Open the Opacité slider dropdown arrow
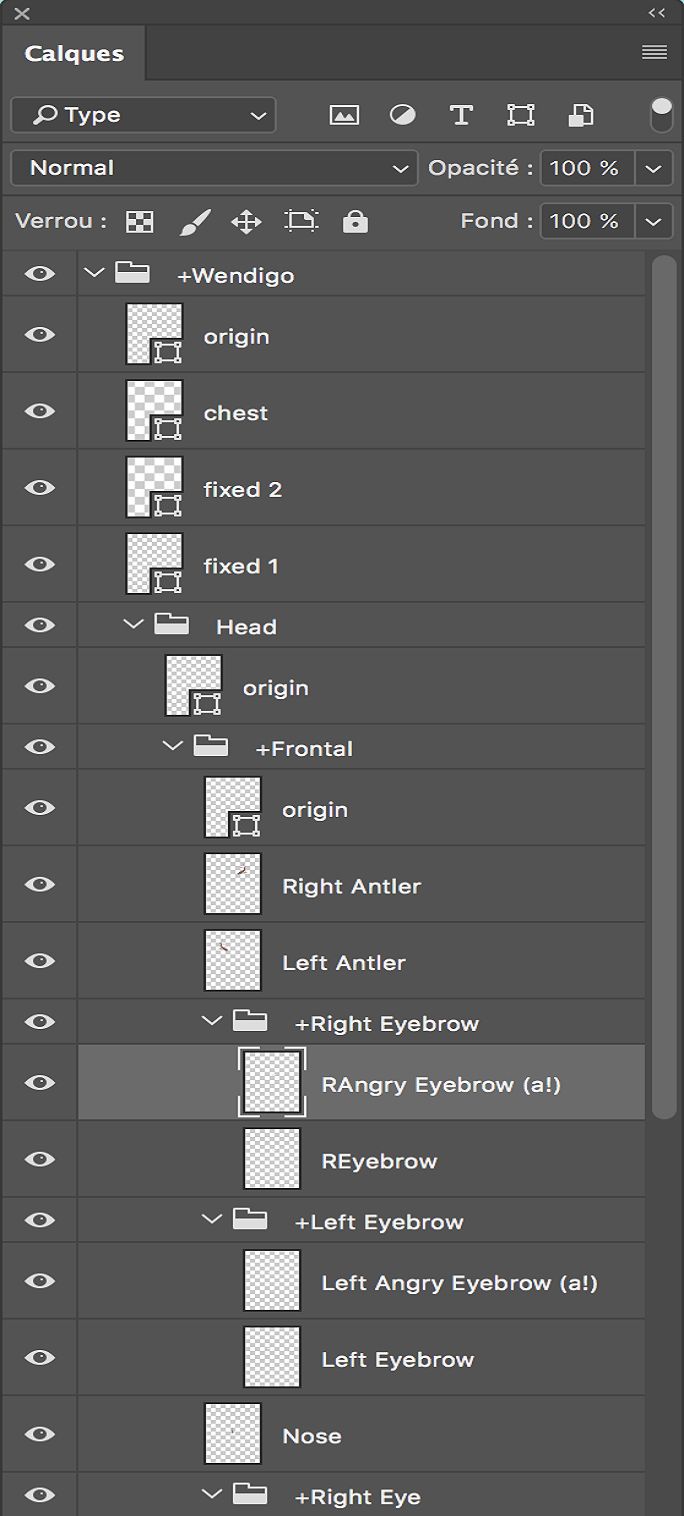 click(654, 168)
